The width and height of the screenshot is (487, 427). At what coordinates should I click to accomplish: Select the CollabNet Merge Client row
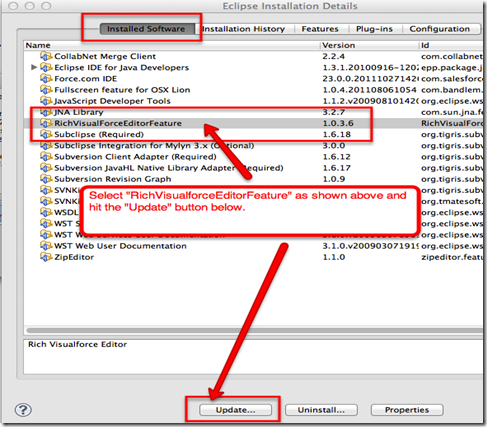coord(253,56)
